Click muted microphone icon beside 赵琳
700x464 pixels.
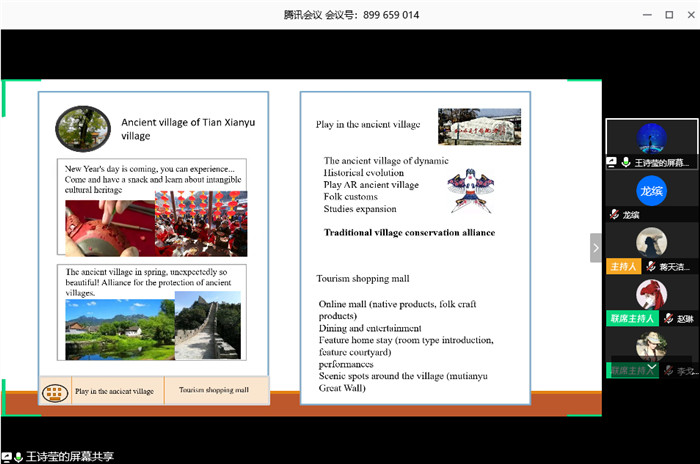click(x=667, y=320)
